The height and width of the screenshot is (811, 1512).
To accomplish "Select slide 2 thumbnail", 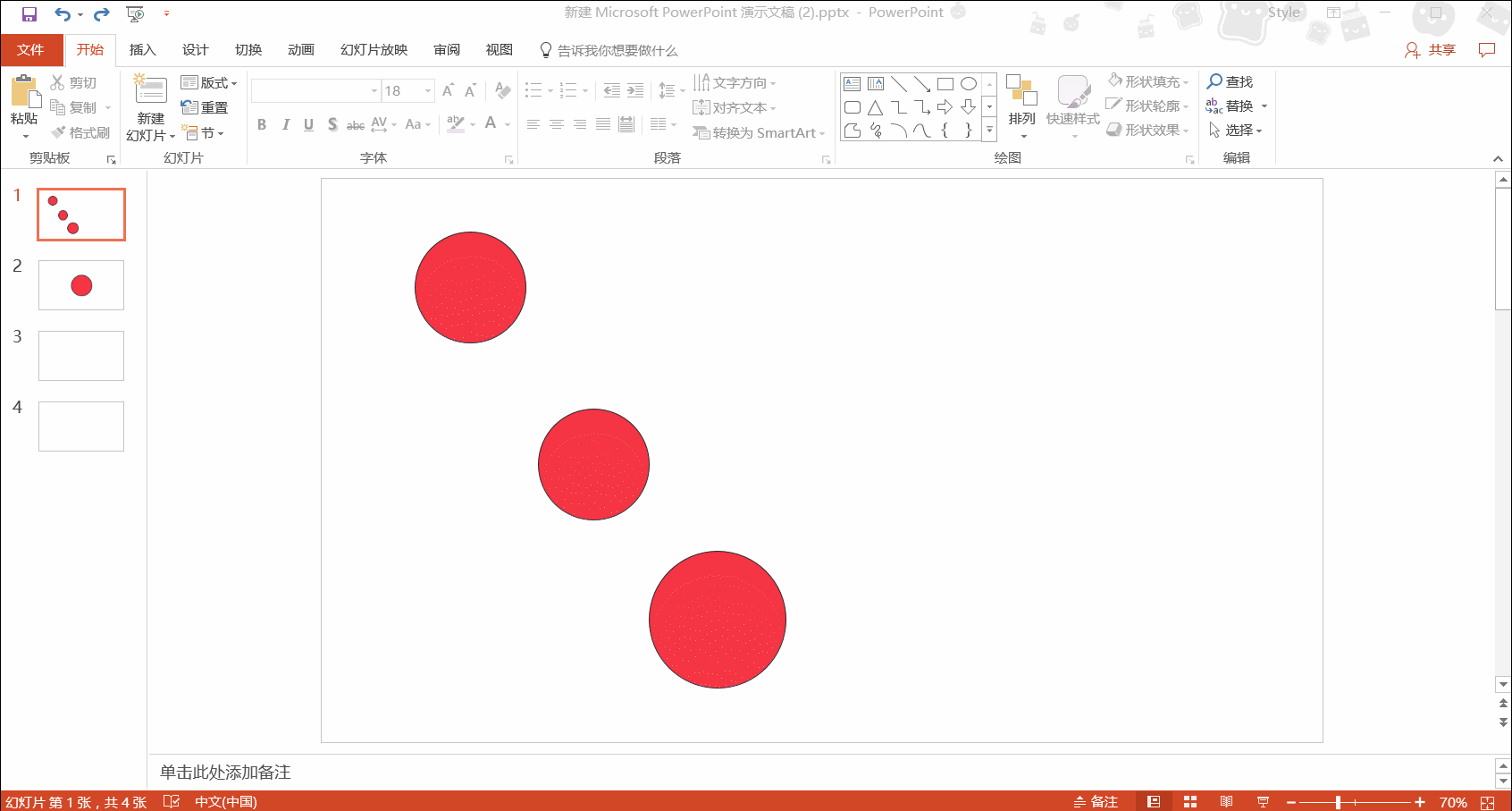I will [81, 285].
